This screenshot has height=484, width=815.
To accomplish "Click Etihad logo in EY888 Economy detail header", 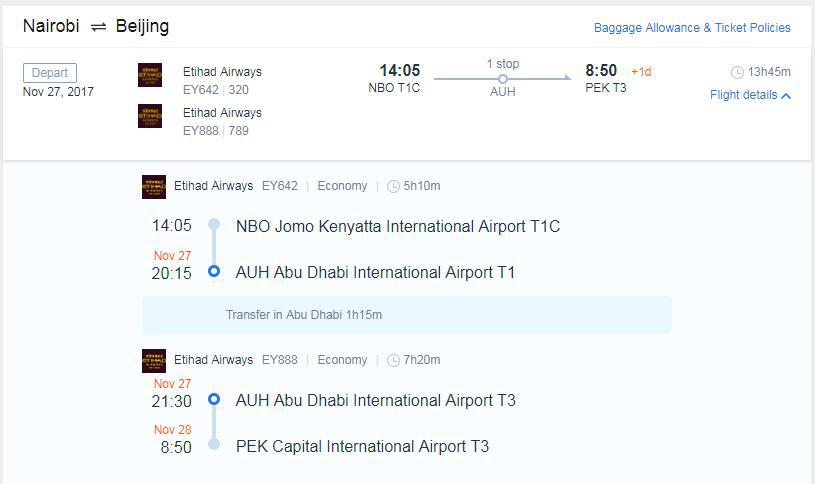I will 154,360.
